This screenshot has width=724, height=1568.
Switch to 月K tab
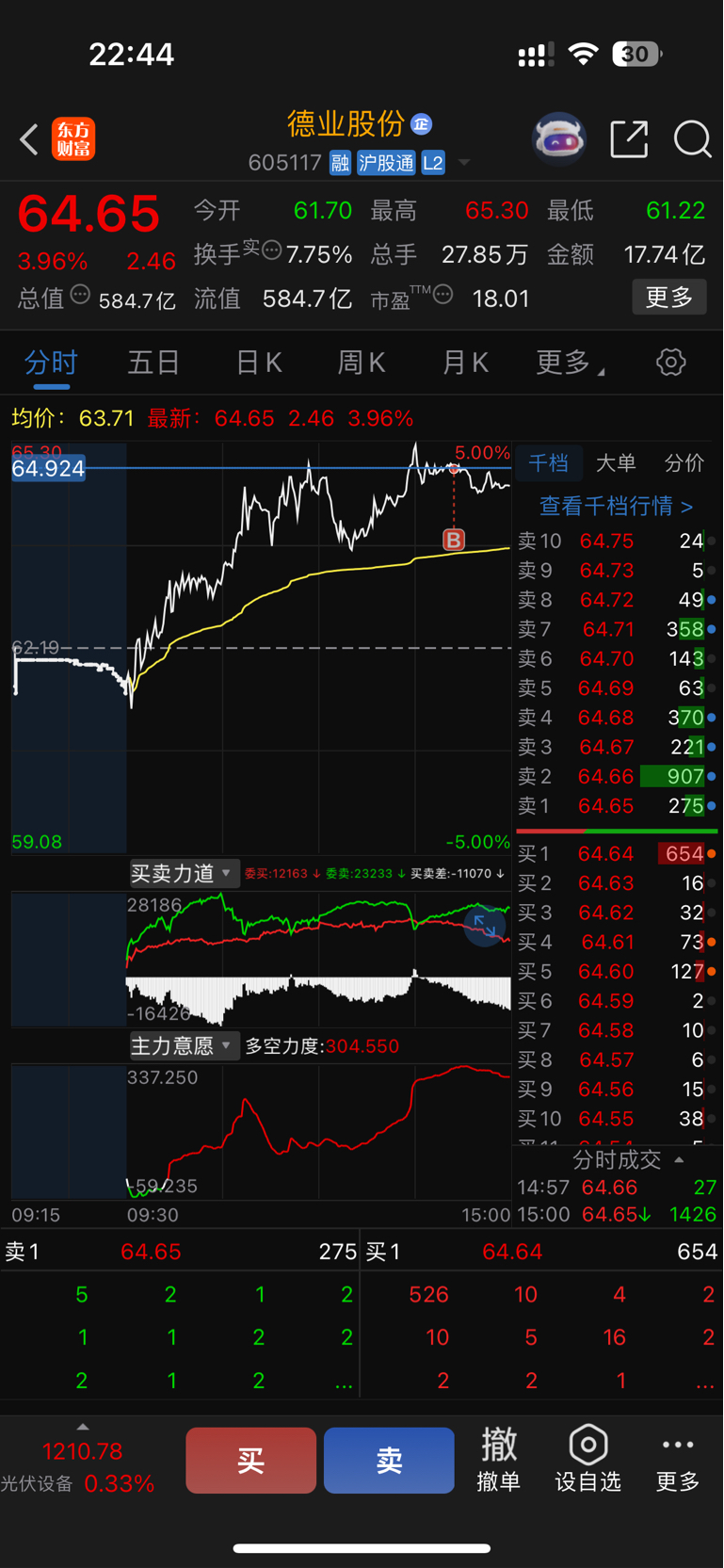465,363
